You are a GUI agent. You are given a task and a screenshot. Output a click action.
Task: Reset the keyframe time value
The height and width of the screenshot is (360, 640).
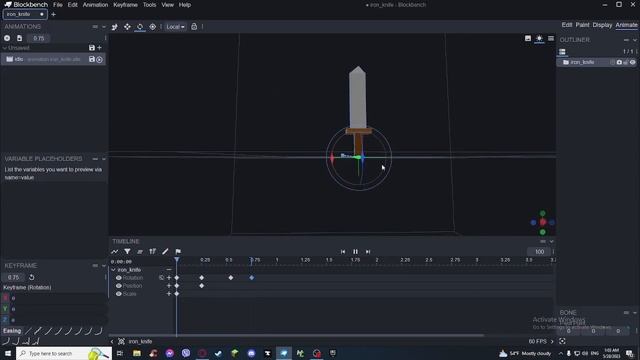pyautogui.click(x=31, y=277)
